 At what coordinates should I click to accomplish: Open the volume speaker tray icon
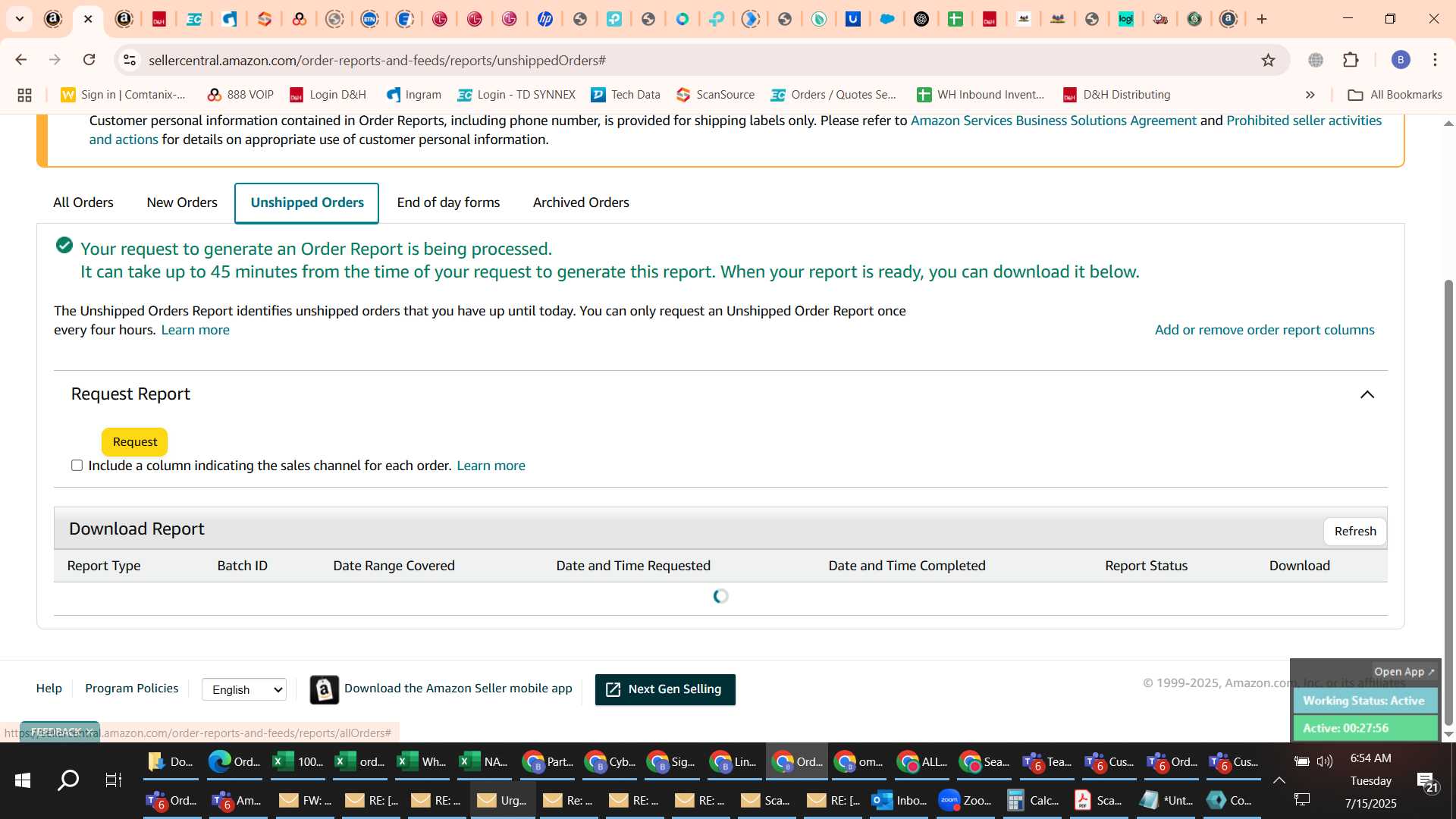pos(1325,761)
